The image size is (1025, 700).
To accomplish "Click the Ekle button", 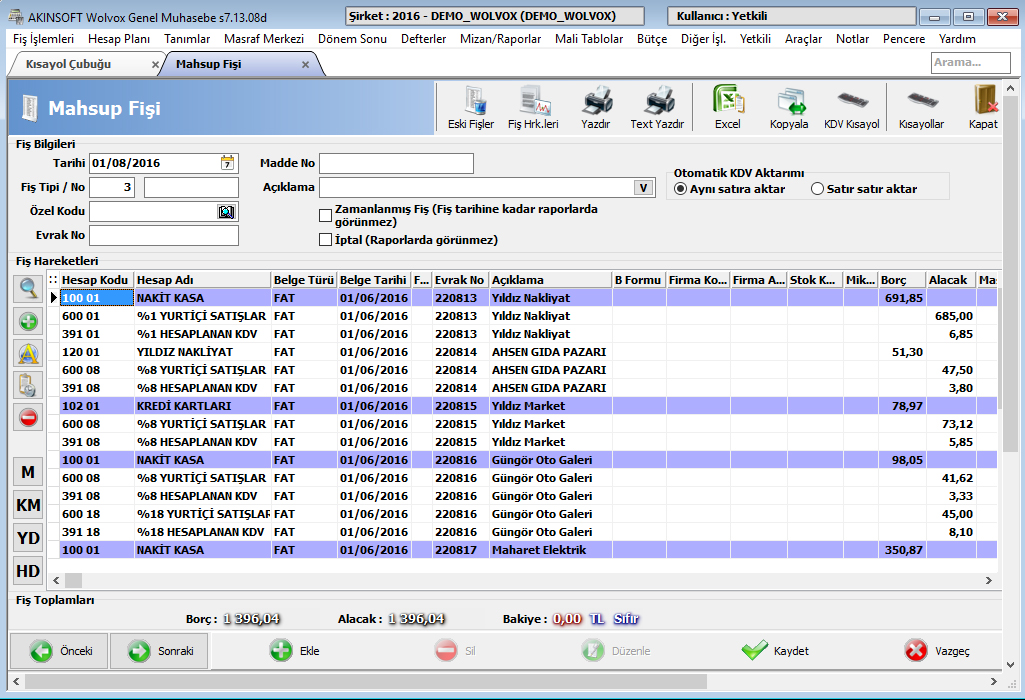I will pos(295,651).
